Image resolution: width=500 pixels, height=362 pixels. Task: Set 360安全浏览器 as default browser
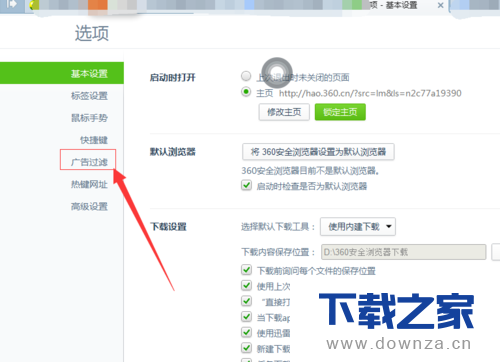318,152
